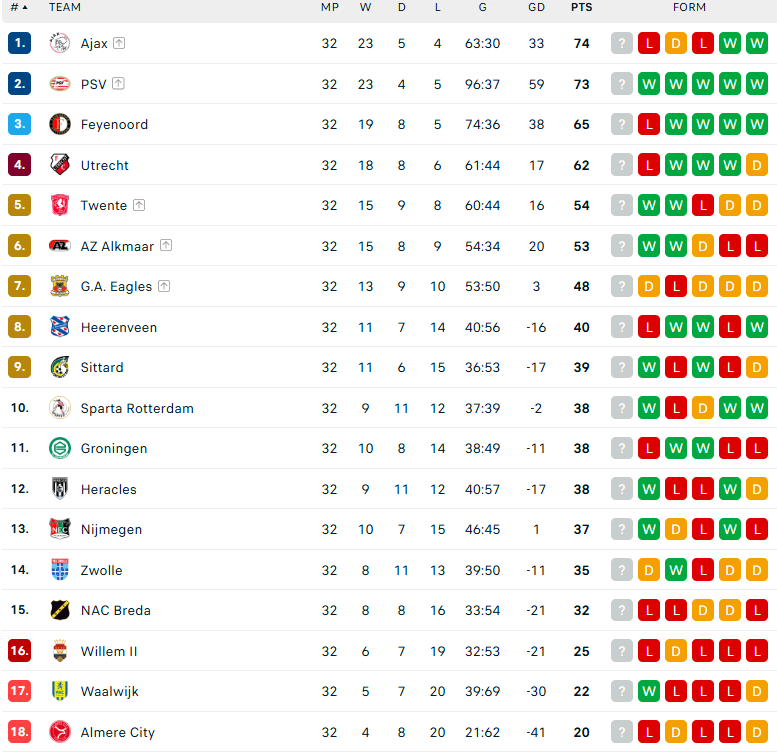Image resolution: width=777 pixels, height=754 pixels.
Task: Open the Heerenveen team name link
Action: [119, 327]
